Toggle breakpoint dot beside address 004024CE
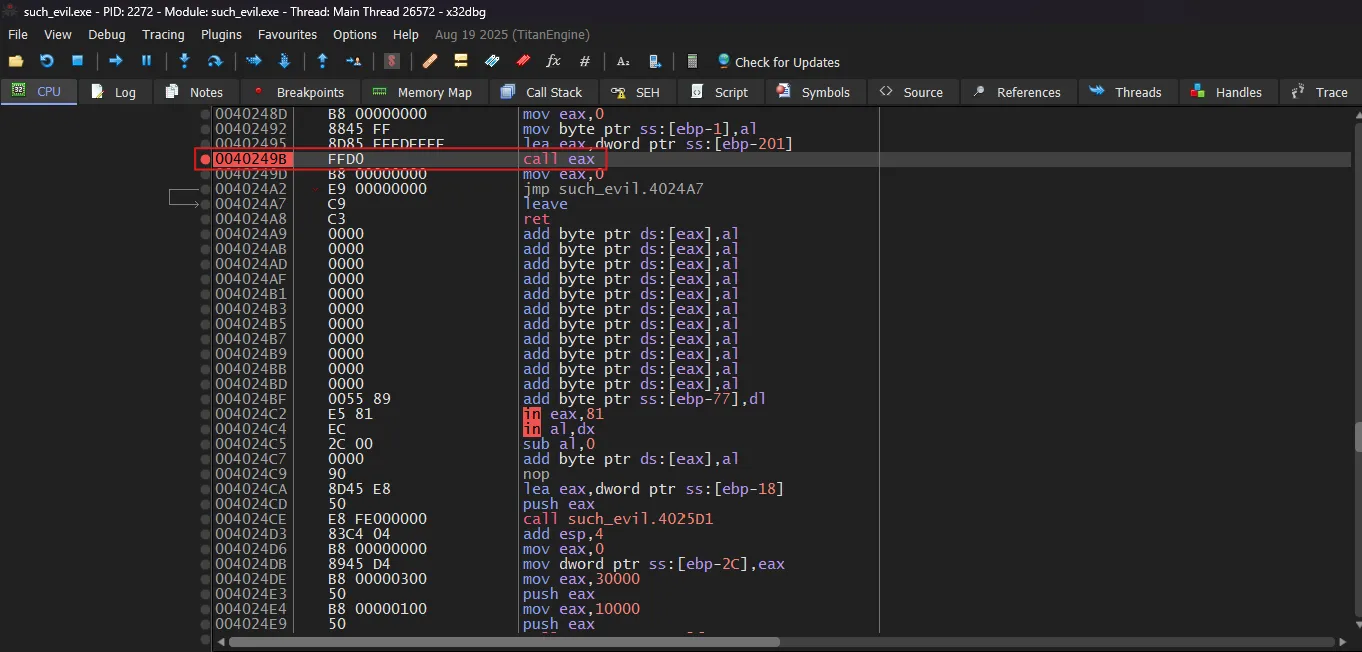Viewport: 1362px width, 652px height. tap(205, 519)
